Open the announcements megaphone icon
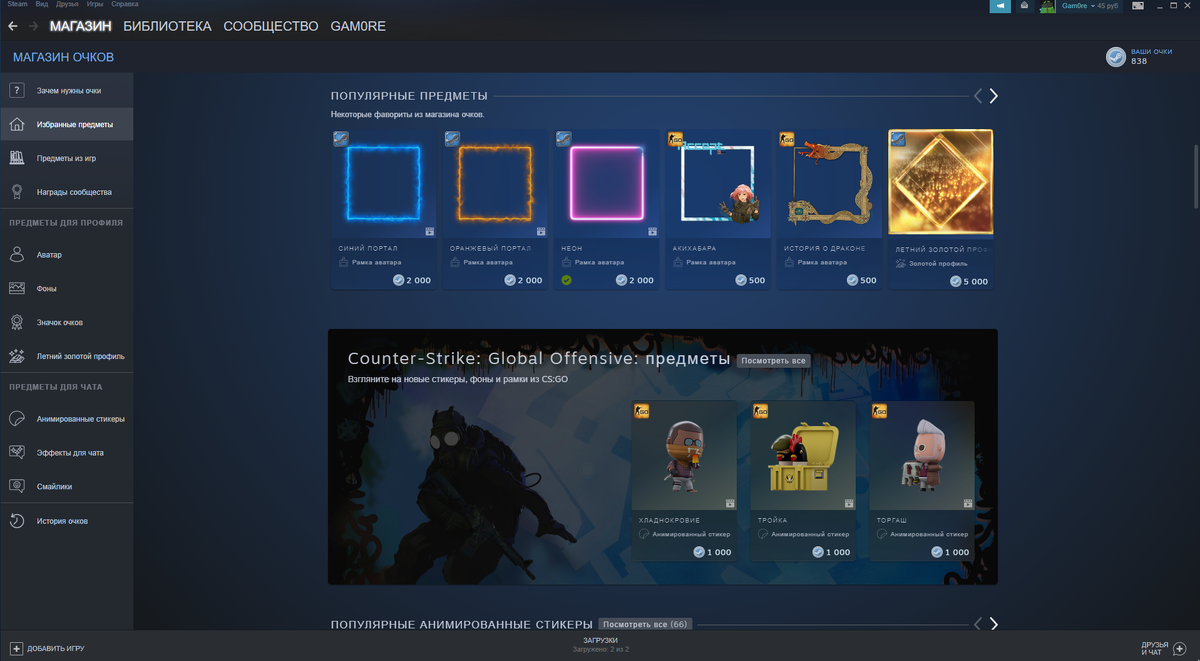This screenshot has height=661, width=1200. click(1000, 6)
